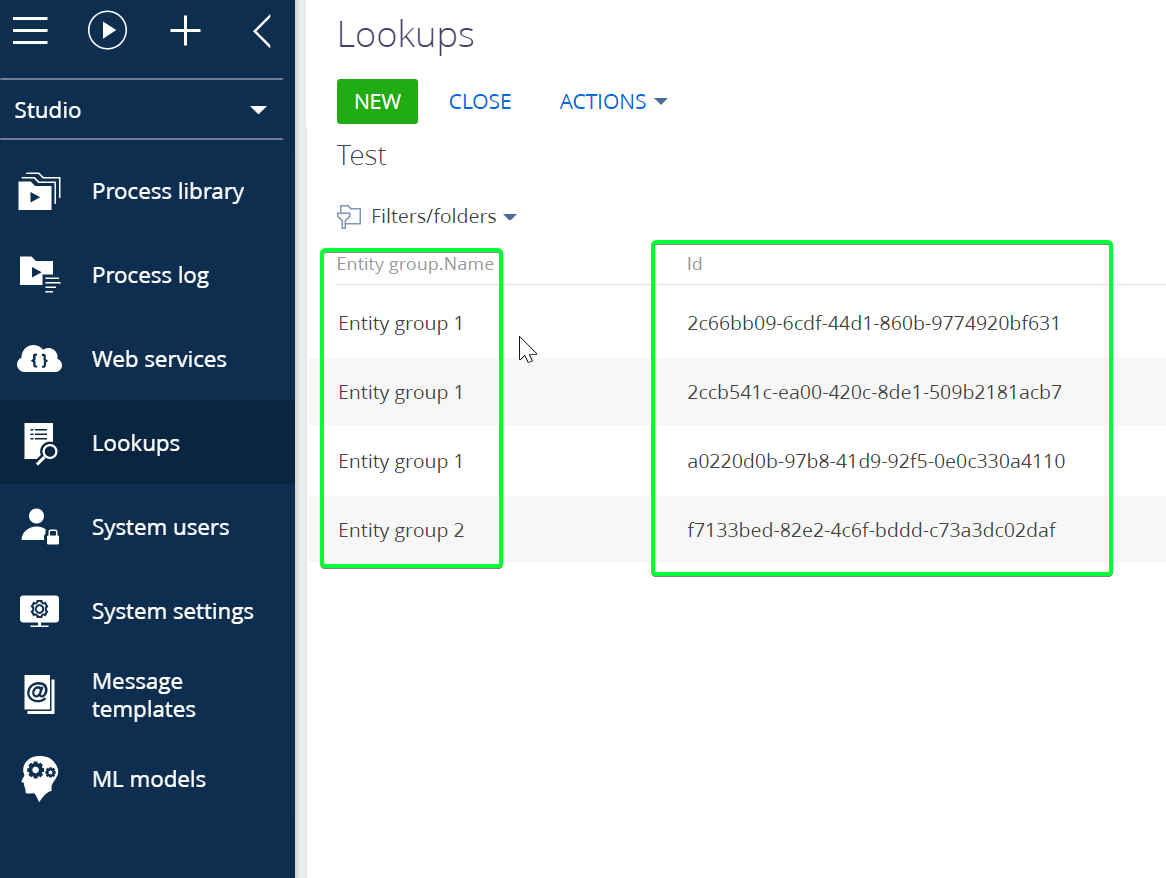Select Lookups in the sidebar
This screenshot has height=878, width=1166.
pos(136,443)
